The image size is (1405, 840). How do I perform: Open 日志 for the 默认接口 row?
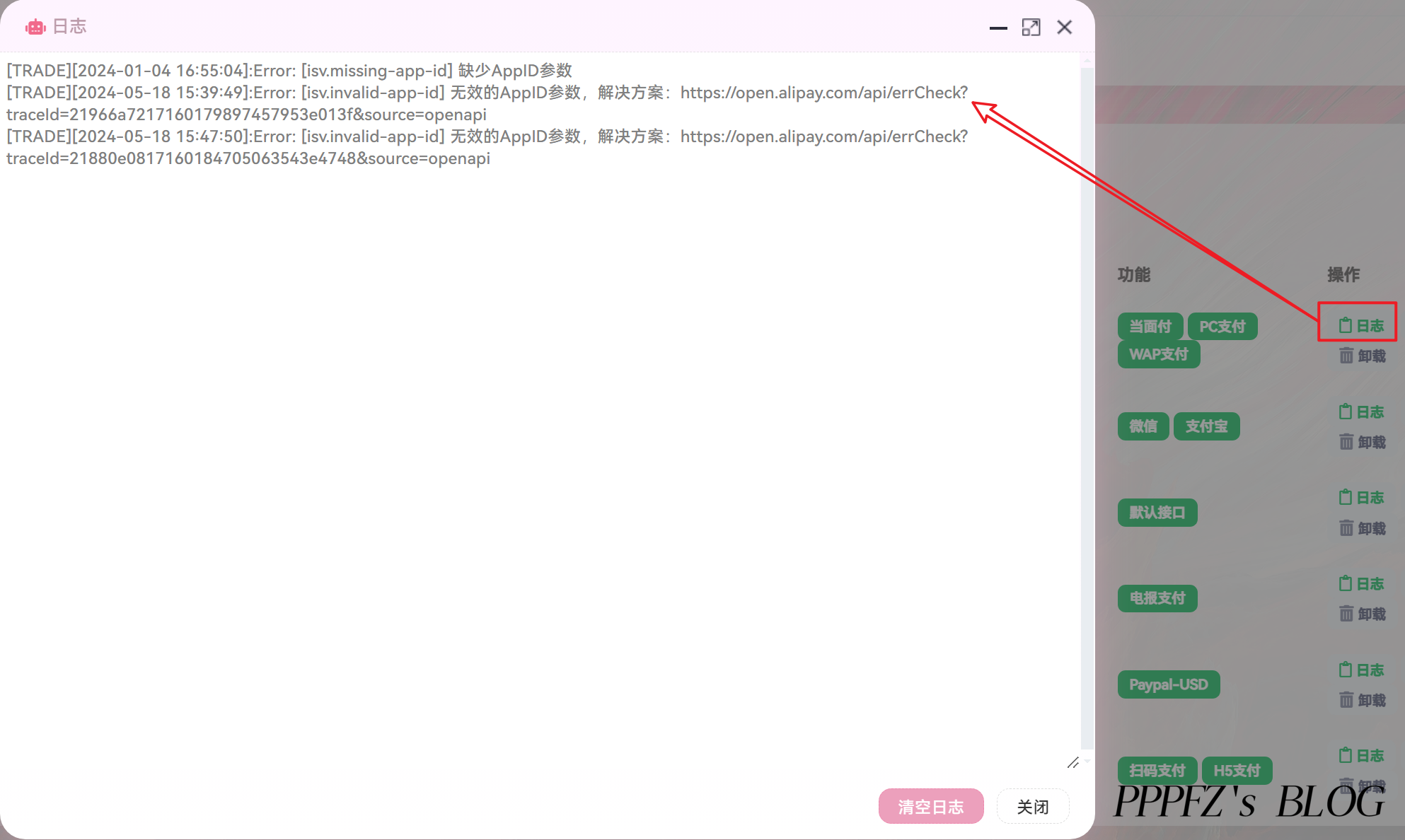pyautogui.click(x=1361, y=497)
